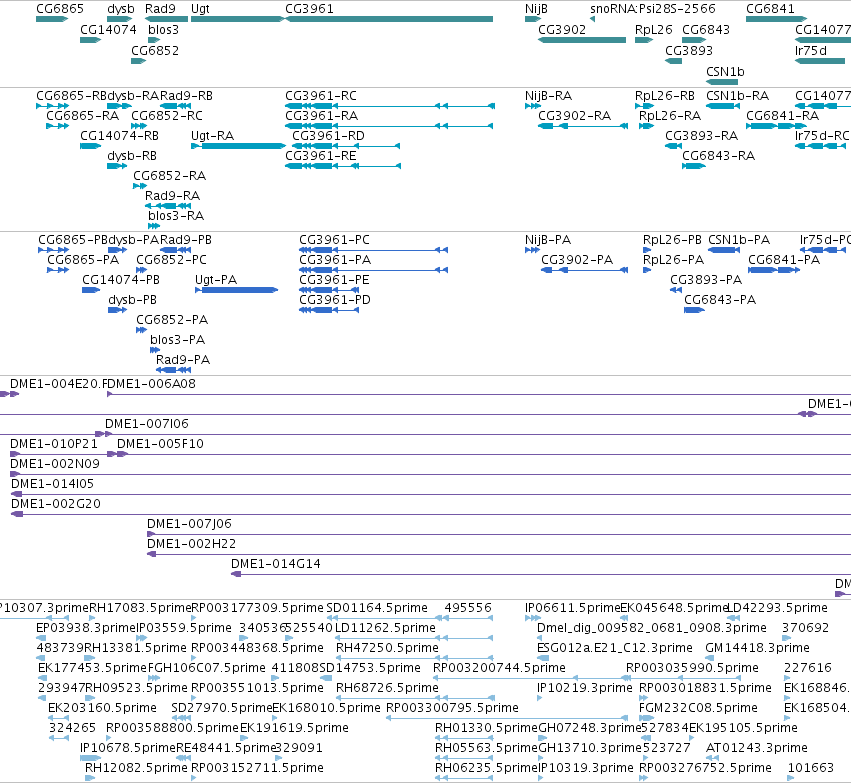Click the CG6865 gene glyph
Viewport: 851px width, 783px height.
pos(52,19)
